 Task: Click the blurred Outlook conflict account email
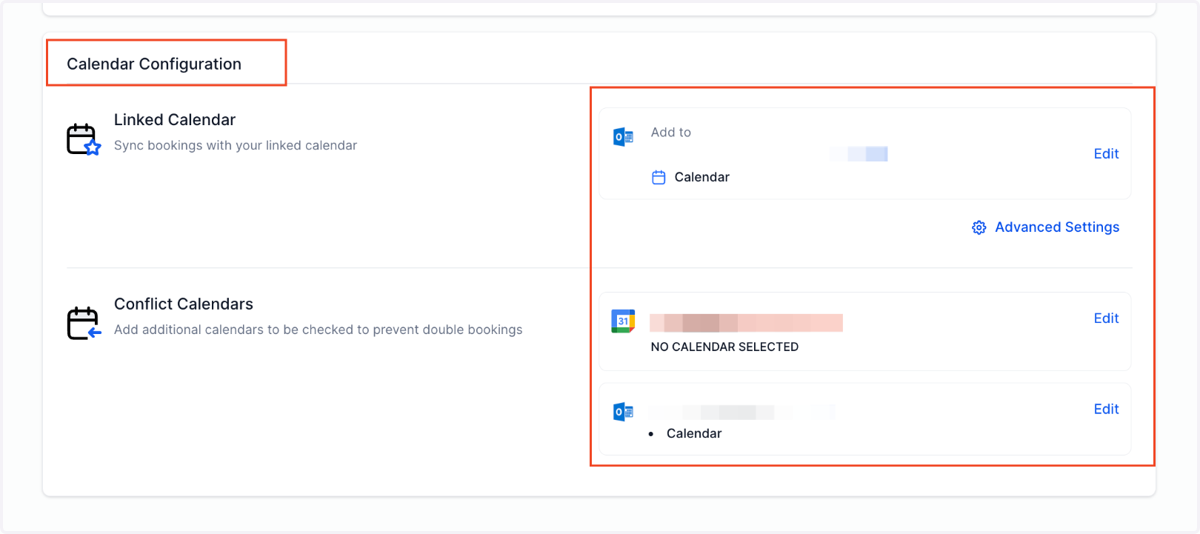pos(742,412)
